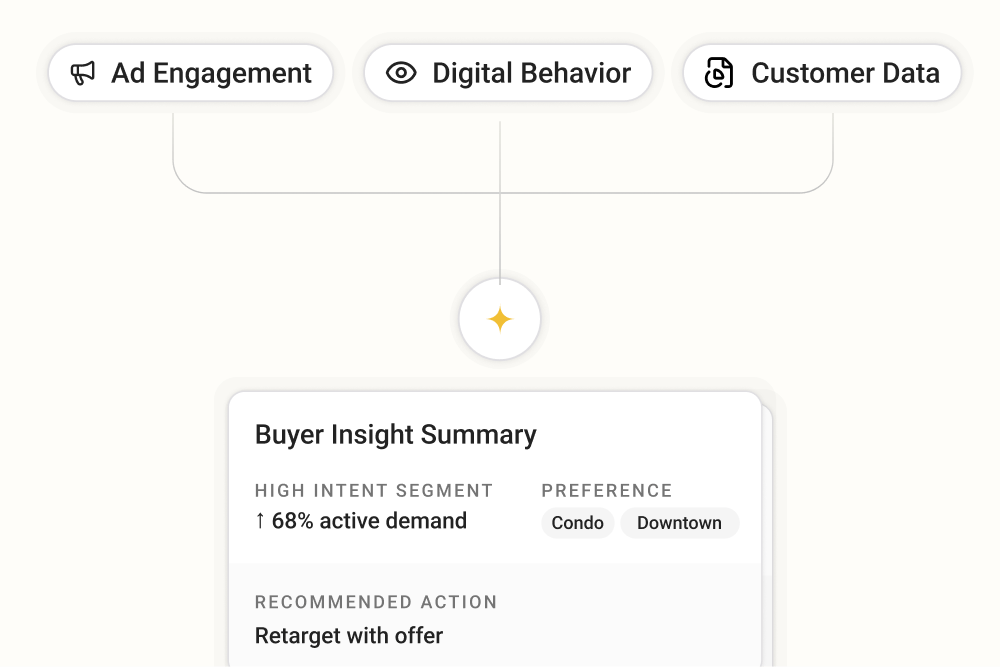1000x667 pixels.
Task: Click the Downtown preference tag
Action: tap(680, 523)
